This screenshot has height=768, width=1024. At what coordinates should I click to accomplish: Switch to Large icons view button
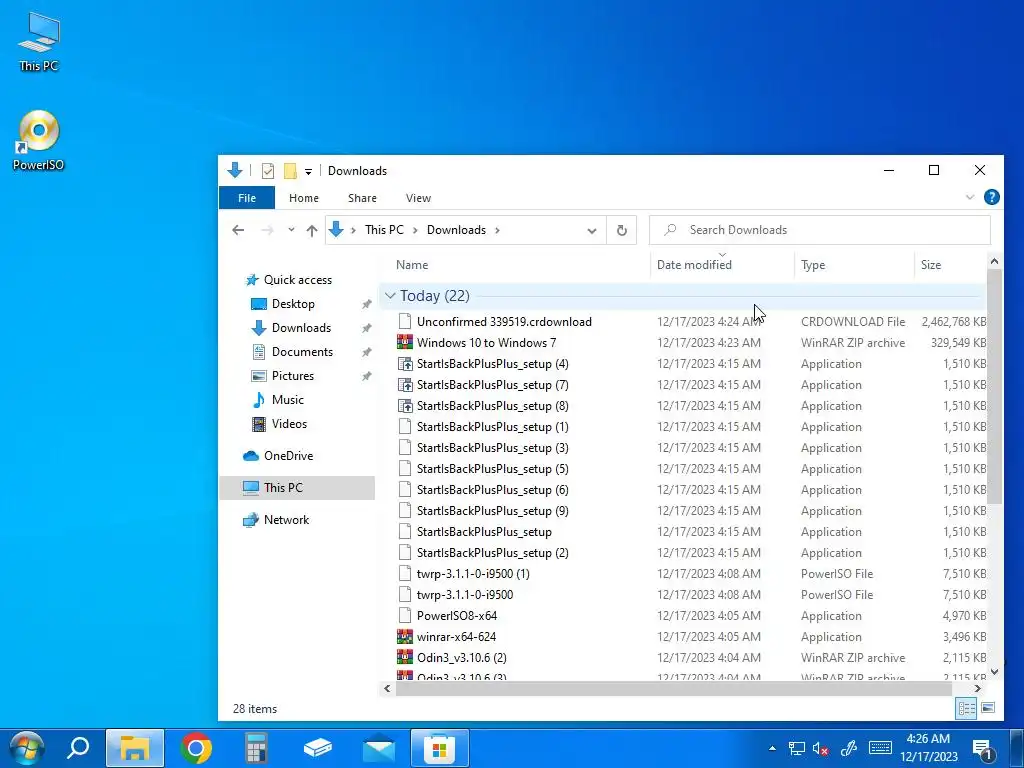tap(987, 708)
